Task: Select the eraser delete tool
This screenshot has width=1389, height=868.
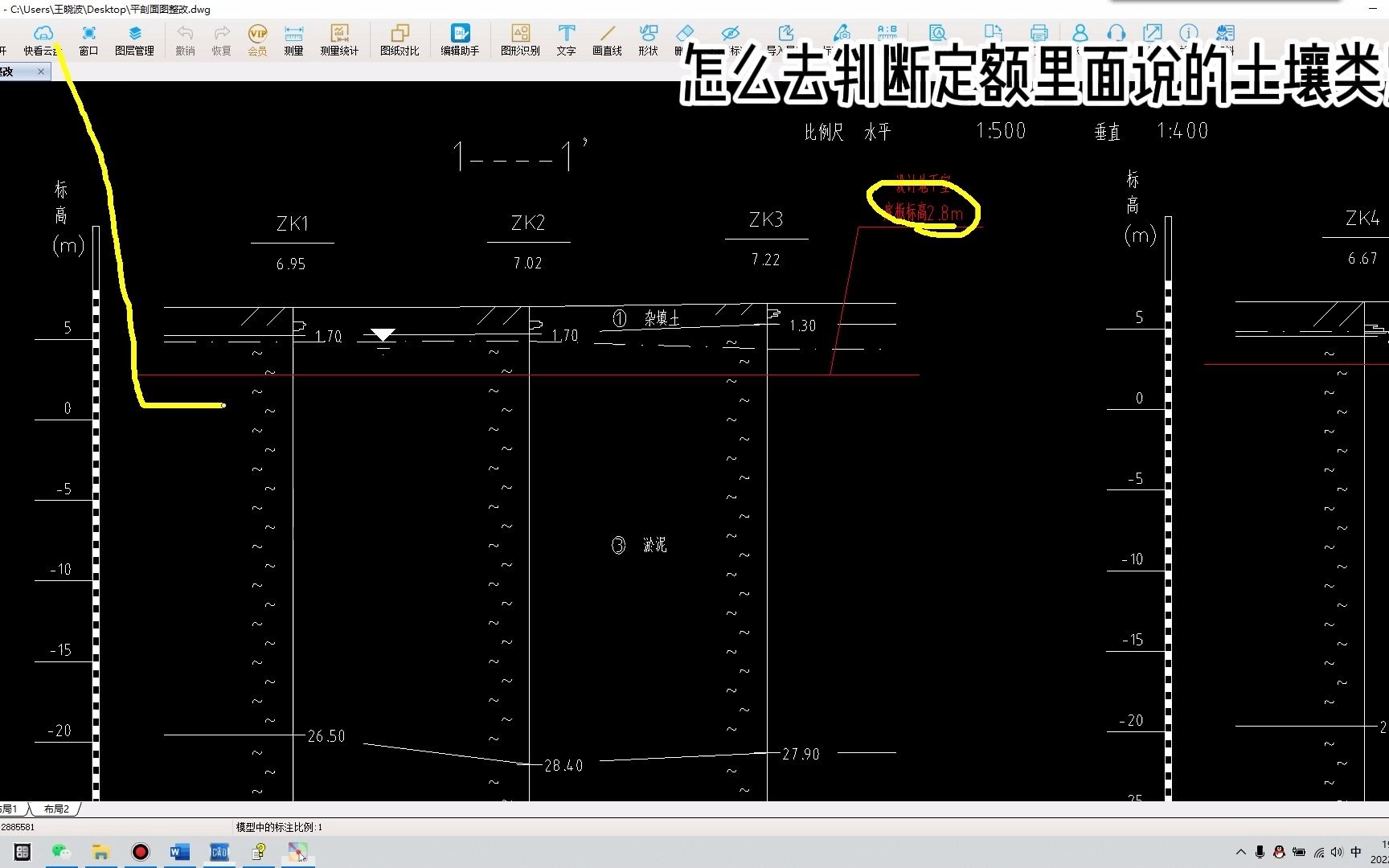Action: (685, 33)
